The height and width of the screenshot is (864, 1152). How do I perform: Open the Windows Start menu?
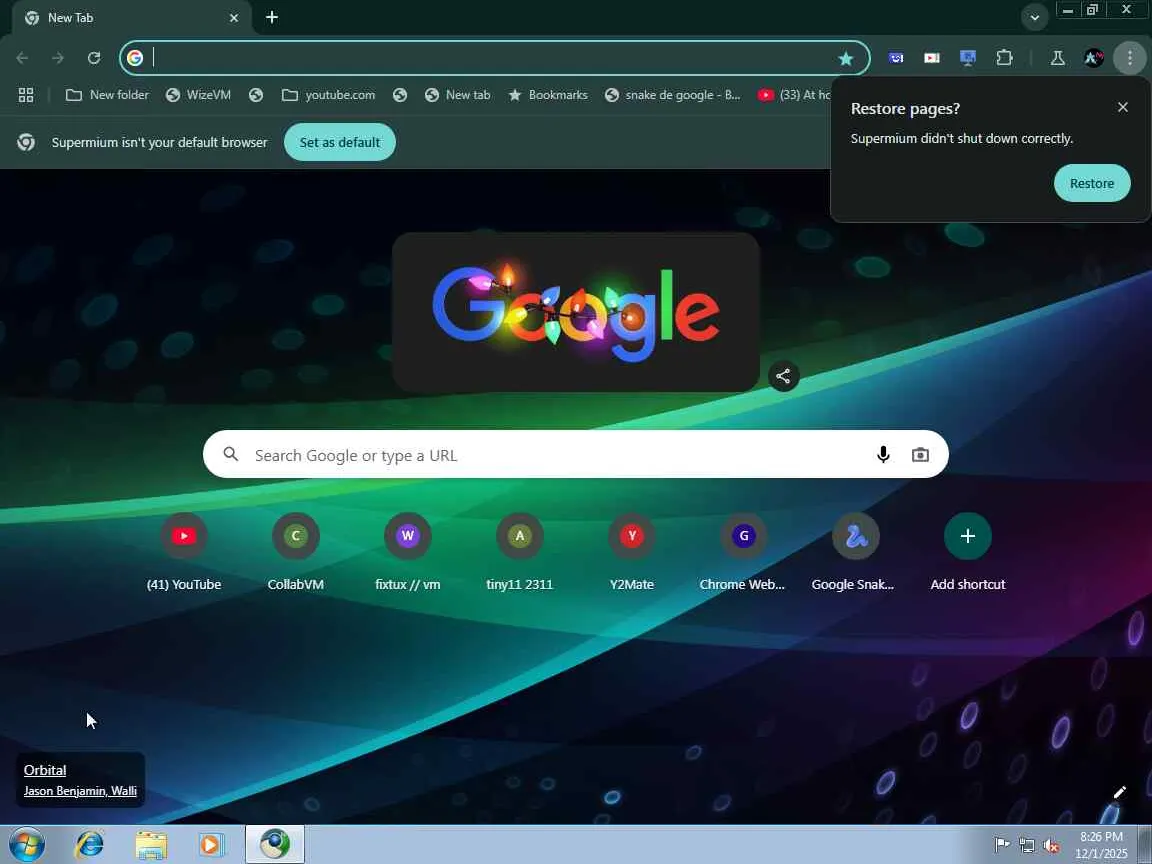(x=27, y=844)
